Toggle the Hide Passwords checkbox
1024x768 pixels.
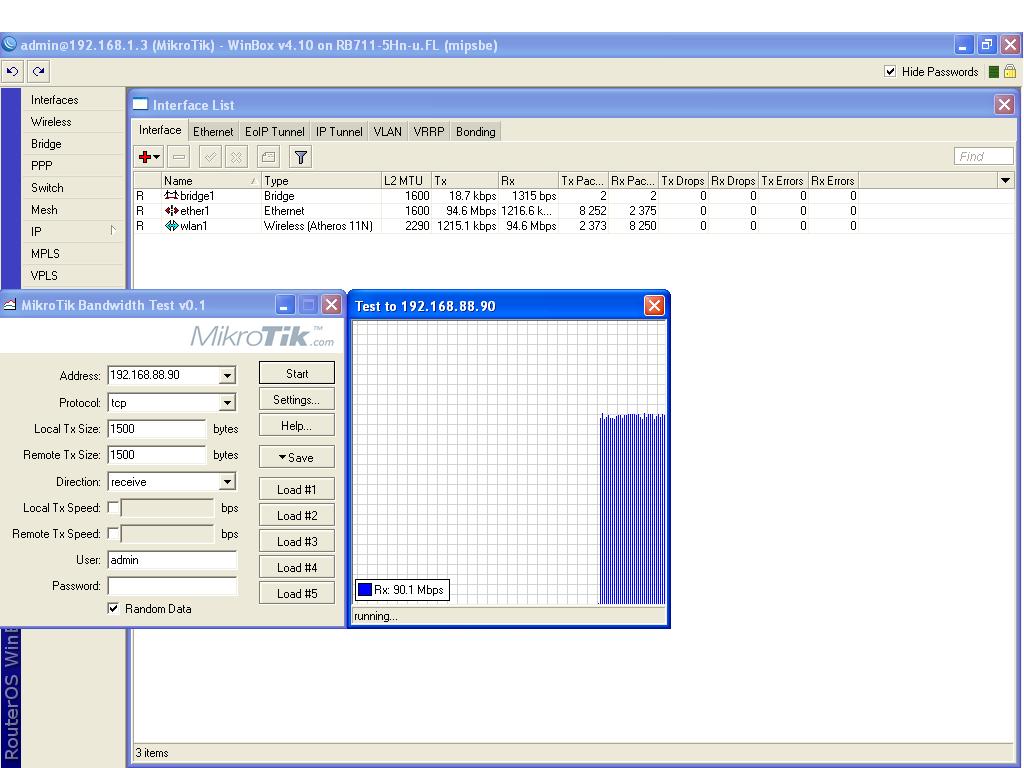pos(891,72)
